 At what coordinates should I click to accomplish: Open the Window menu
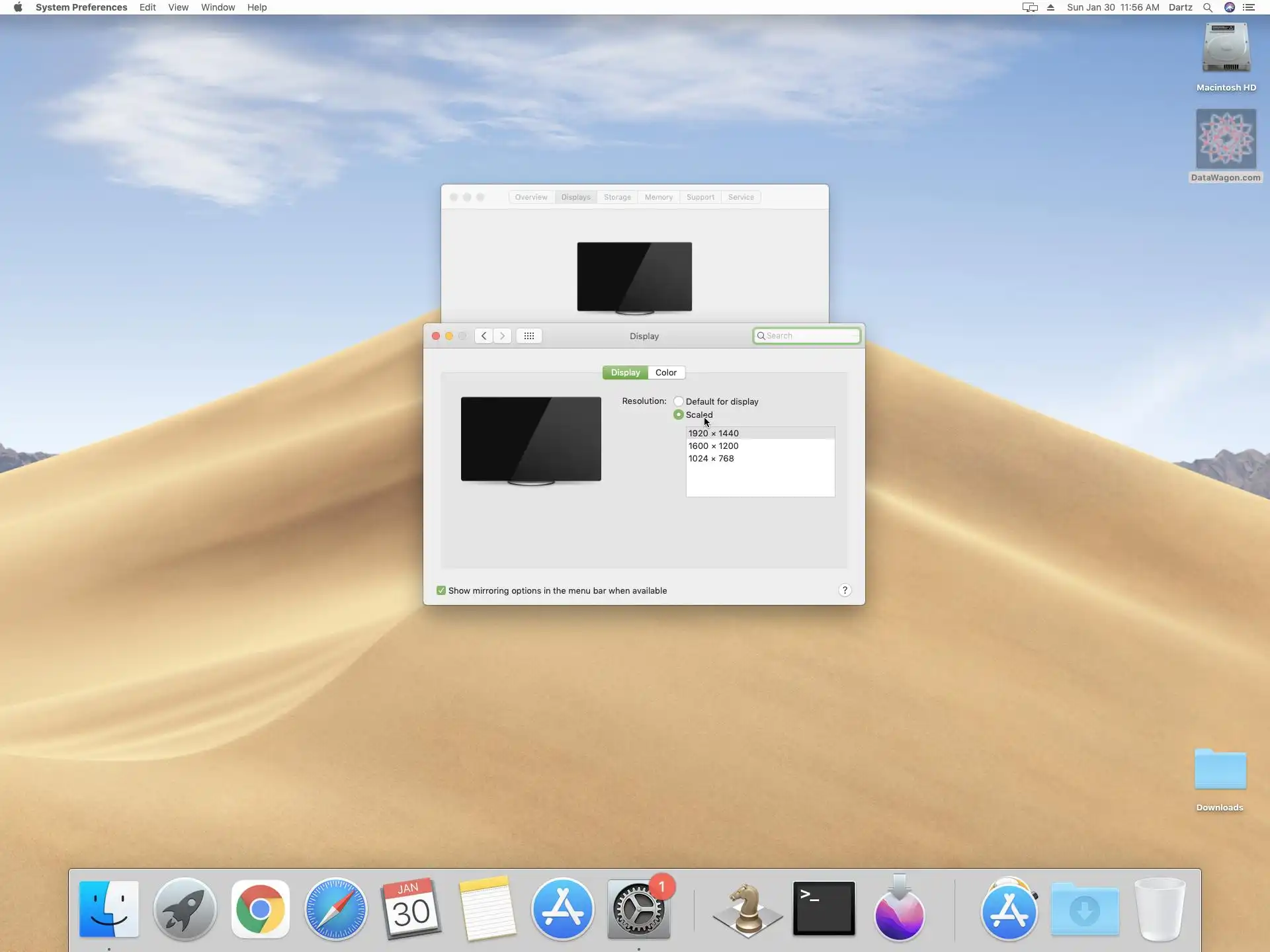point(218,7)
